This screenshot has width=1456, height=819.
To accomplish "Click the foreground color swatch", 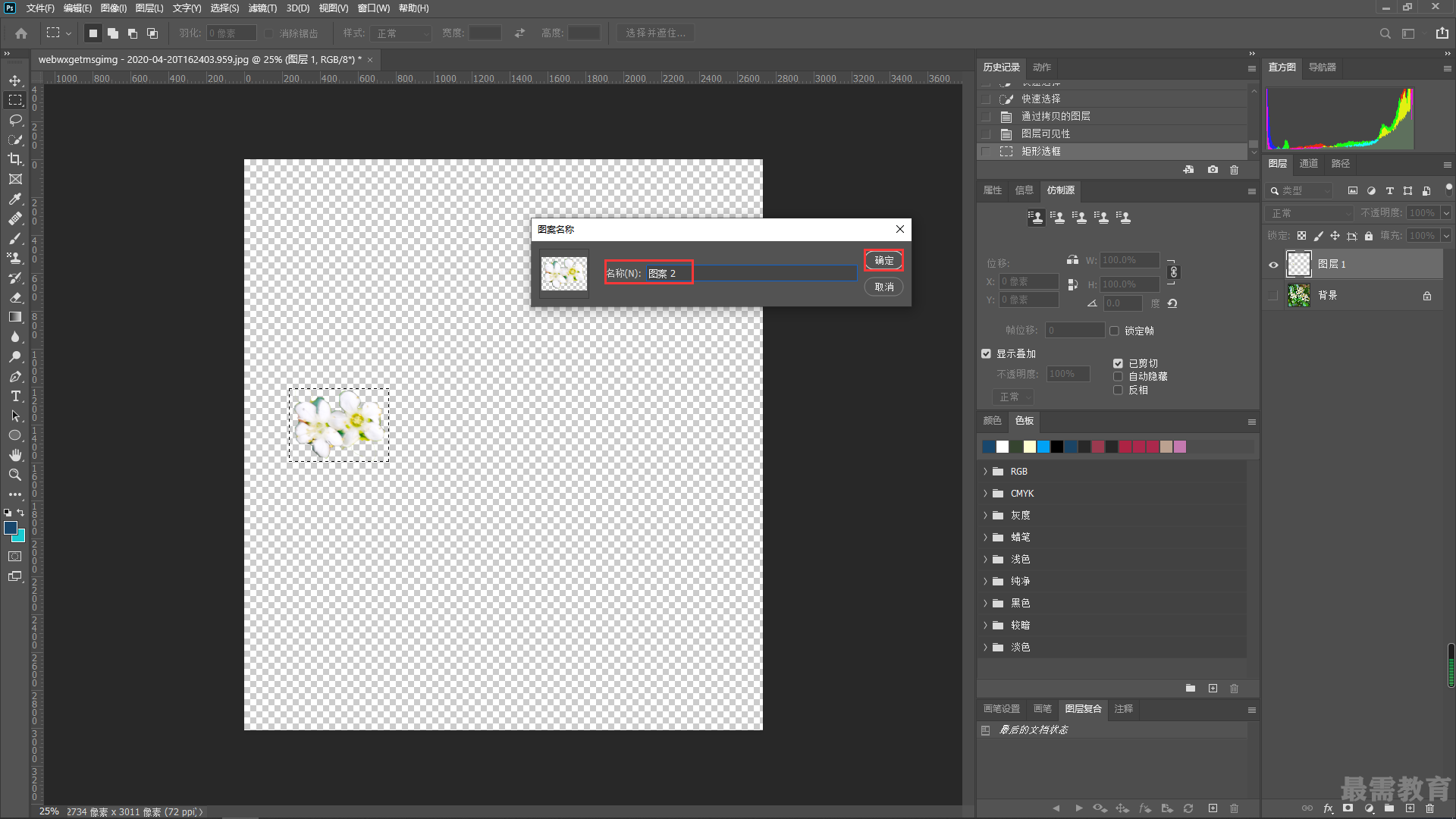I will (11, 528).
